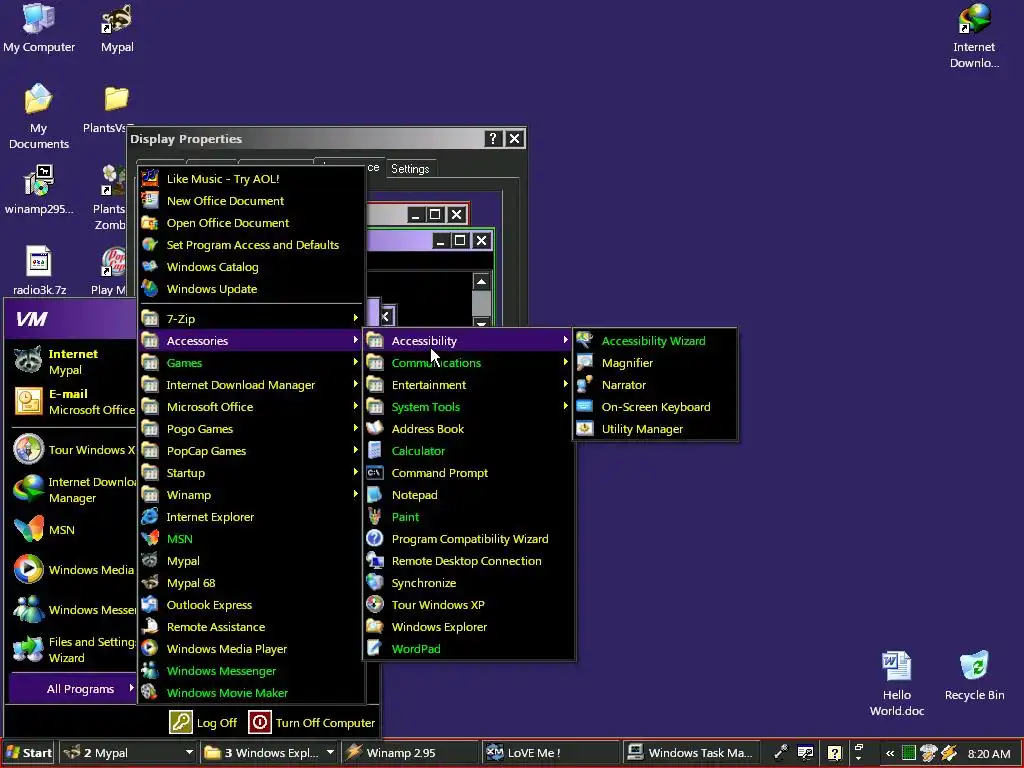Switch to Settings tab in Display Properties
This screenshot has width=1024, height=768.
(410, 168)
